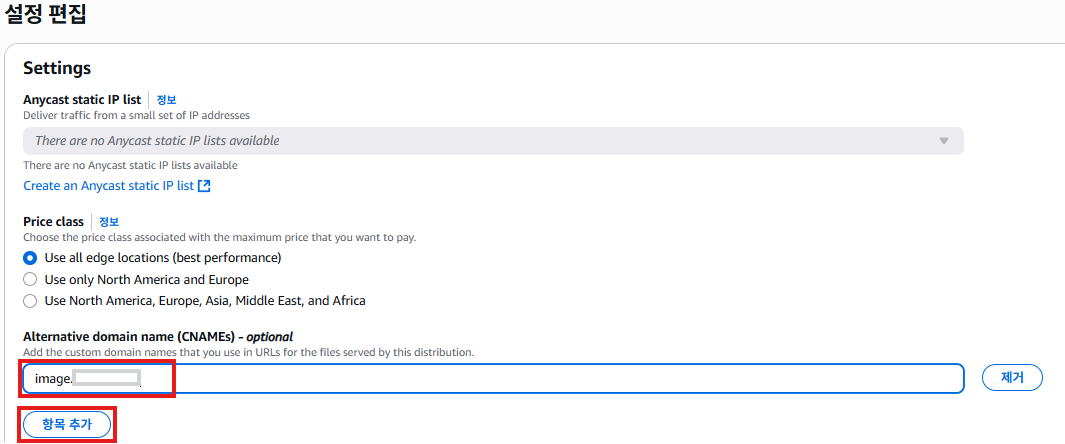The image size is (1065, 444).
Task: Click the Create an Anycast static IP list link
Action: 109,186
